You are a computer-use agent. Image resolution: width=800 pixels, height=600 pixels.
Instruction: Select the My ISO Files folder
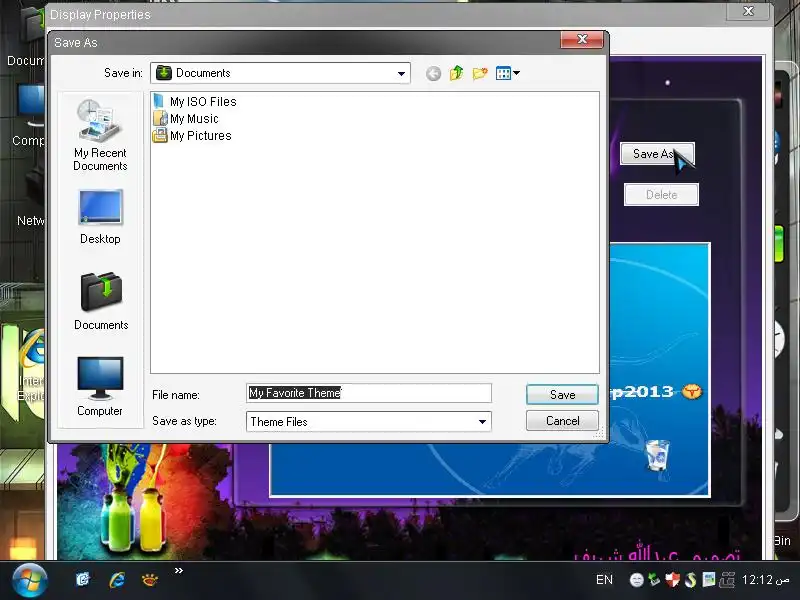(194, 102)
